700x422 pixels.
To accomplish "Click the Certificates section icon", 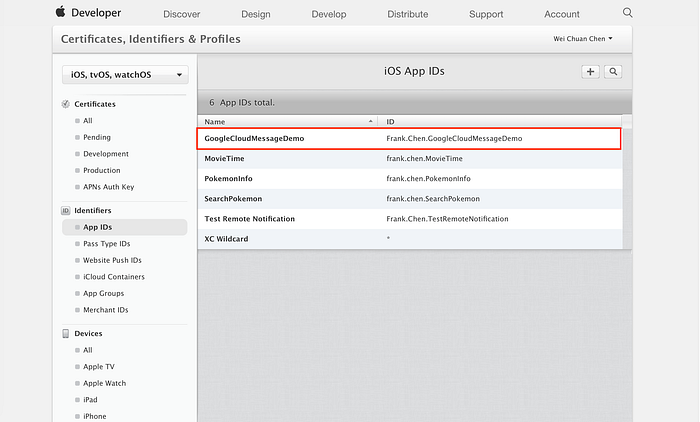I will (x=66, y=104).
